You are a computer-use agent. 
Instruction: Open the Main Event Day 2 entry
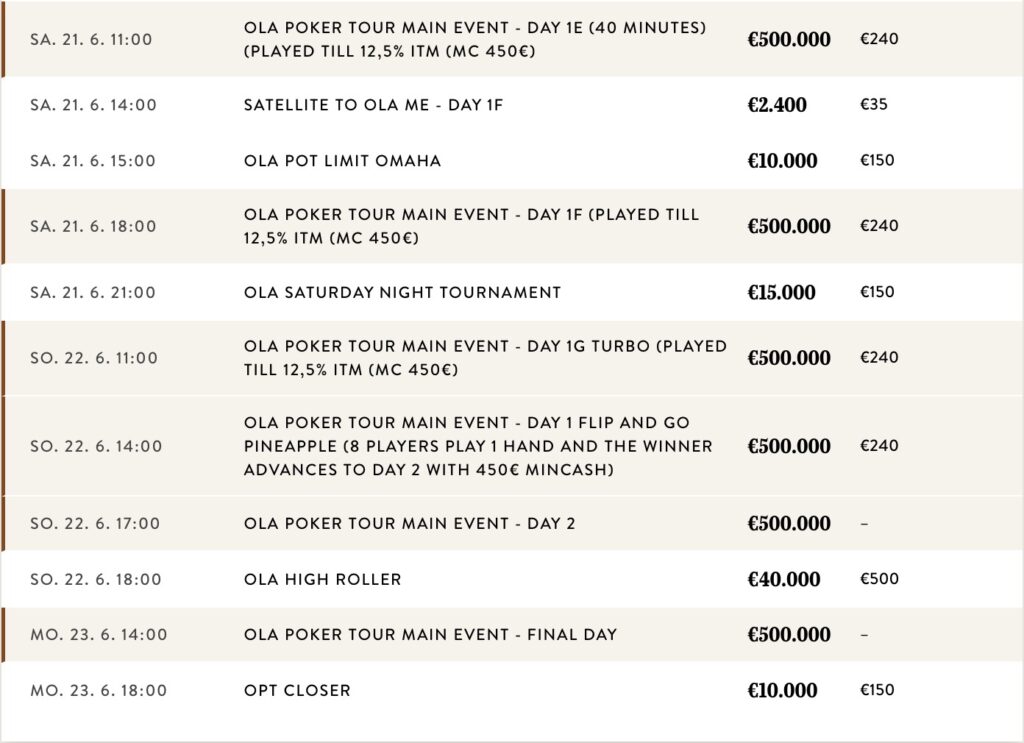pyautogui.click(x=409, y=523)
